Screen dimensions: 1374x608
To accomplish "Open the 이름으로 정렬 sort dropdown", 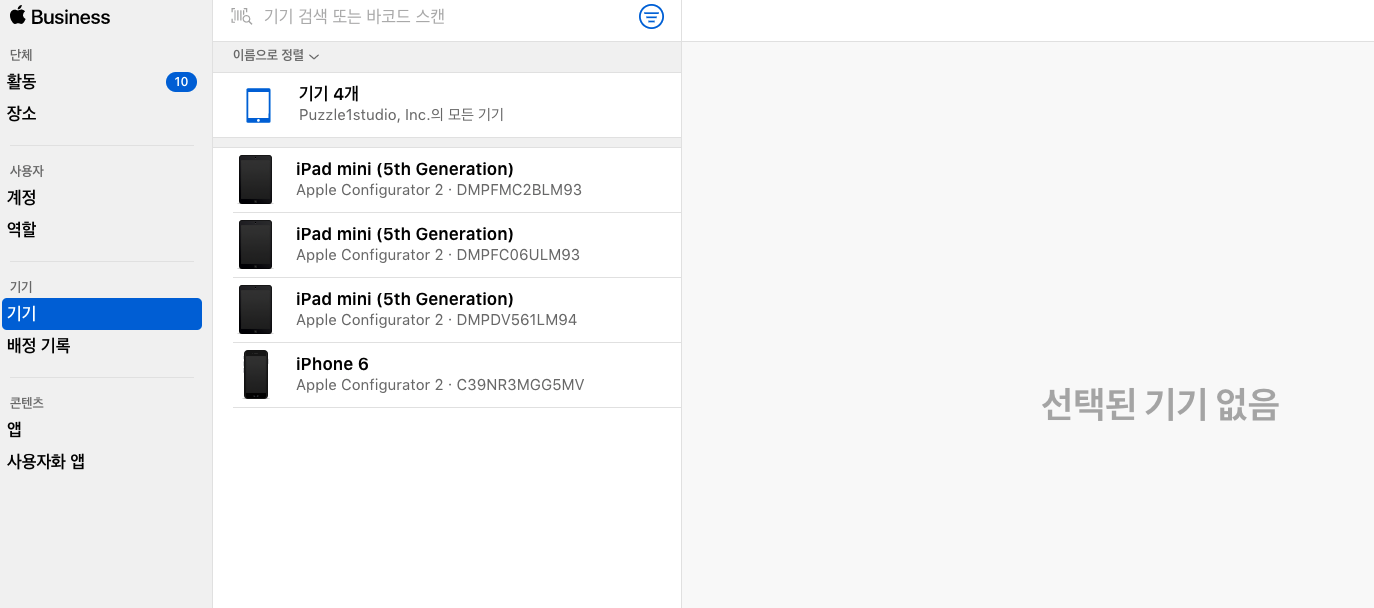I will coord(276,56).
